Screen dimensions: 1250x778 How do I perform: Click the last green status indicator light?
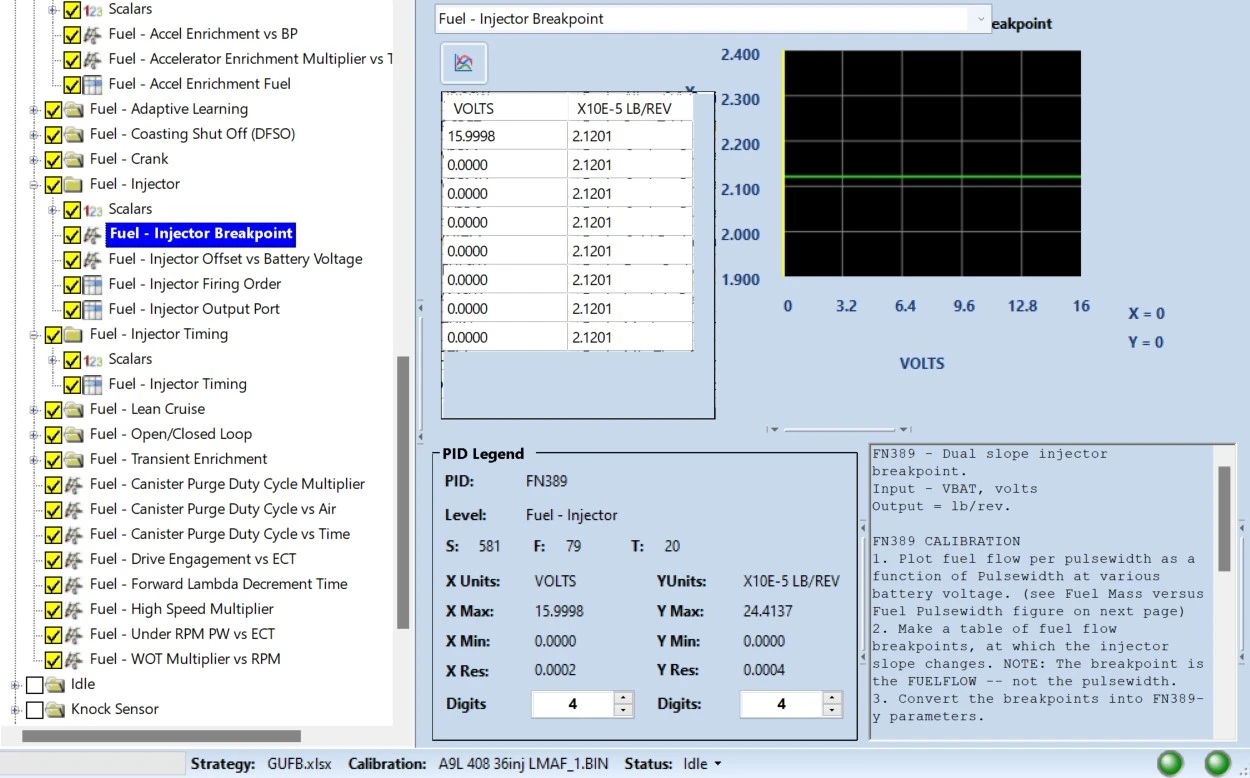[1217, 764]
